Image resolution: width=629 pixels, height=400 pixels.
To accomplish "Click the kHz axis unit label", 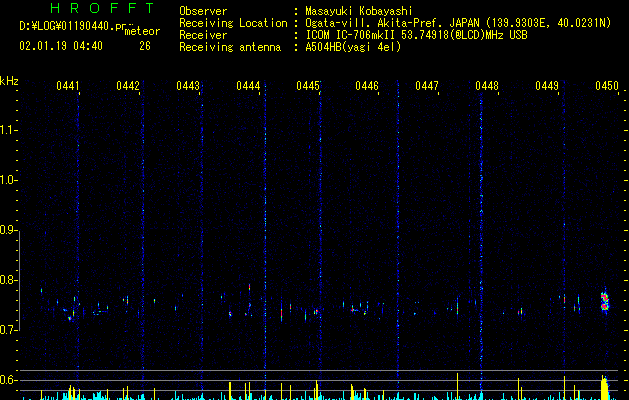I will click(x=9, y=81).
